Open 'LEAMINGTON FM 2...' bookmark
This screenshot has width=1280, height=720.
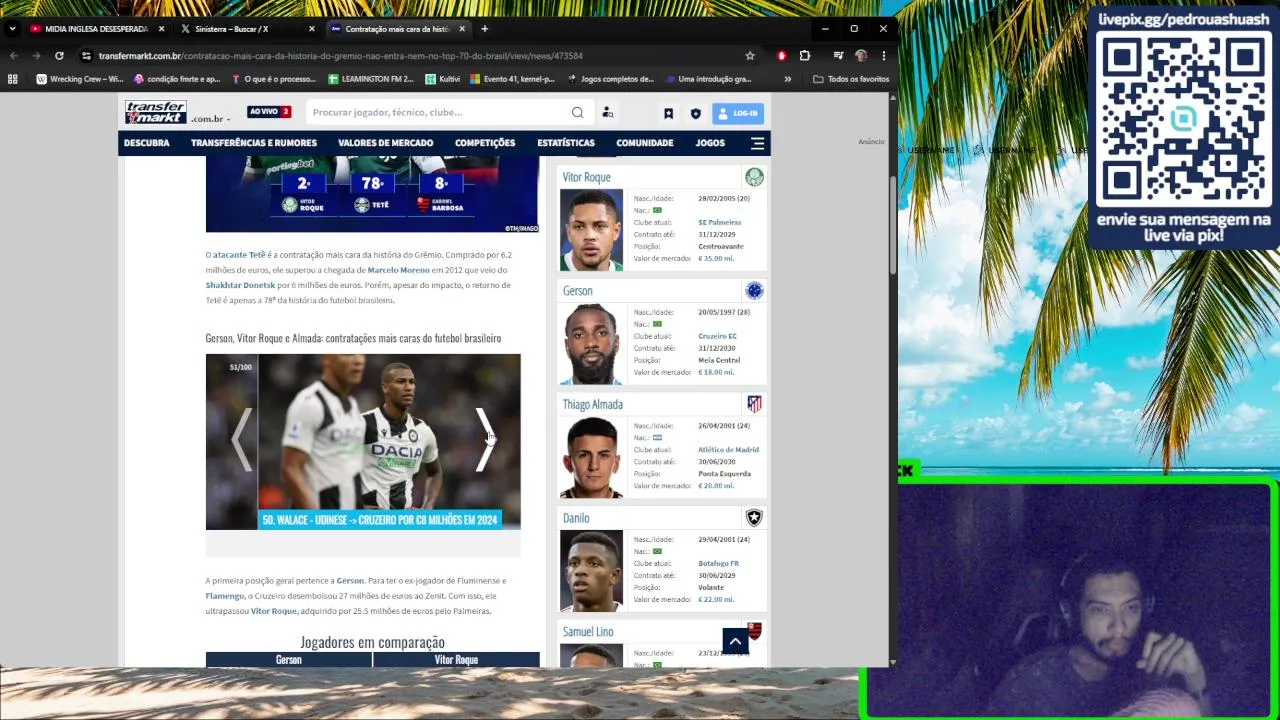tap(370, 79)
